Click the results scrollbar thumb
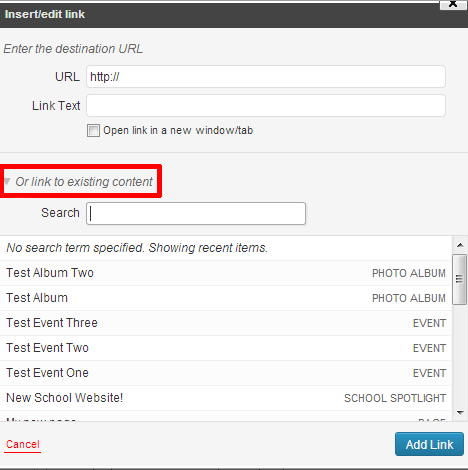468x470 pixels. (x=460, y=279)
